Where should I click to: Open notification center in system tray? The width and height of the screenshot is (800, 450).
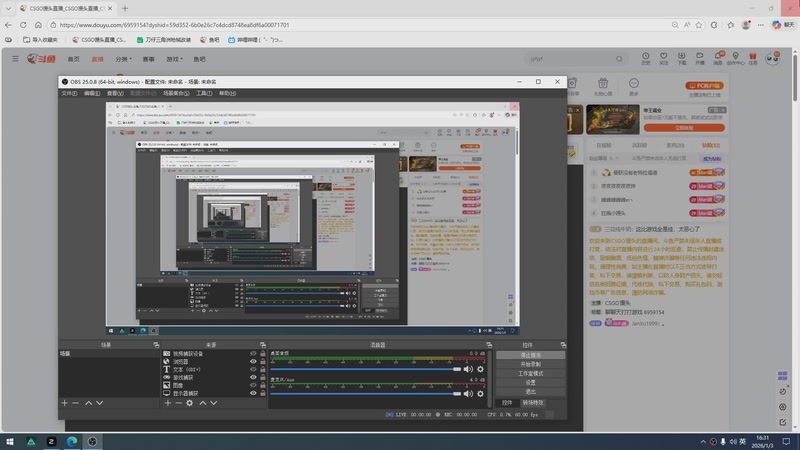pyautogui.click(x=786, y=441)
